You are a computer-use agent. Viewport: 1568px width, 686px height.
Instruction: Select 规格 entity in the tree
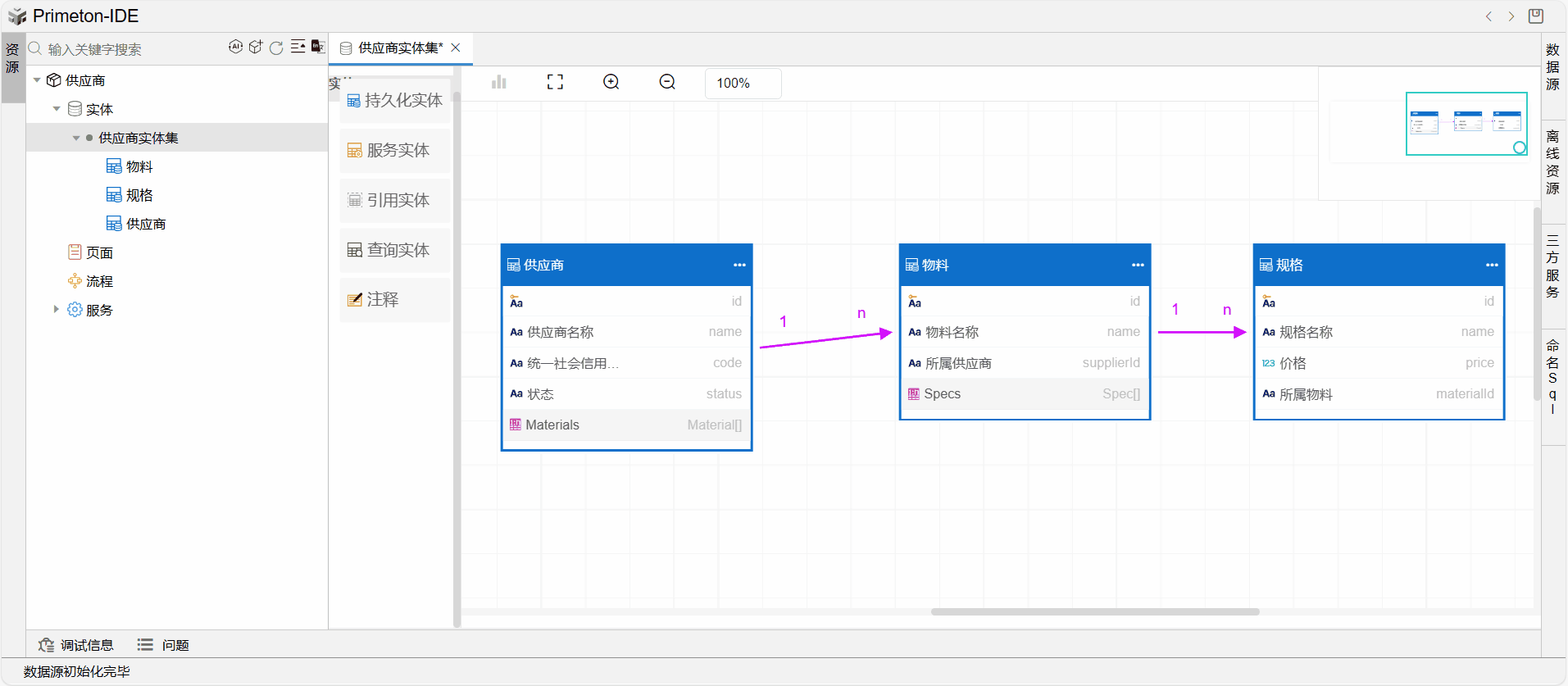coord(139,195)
